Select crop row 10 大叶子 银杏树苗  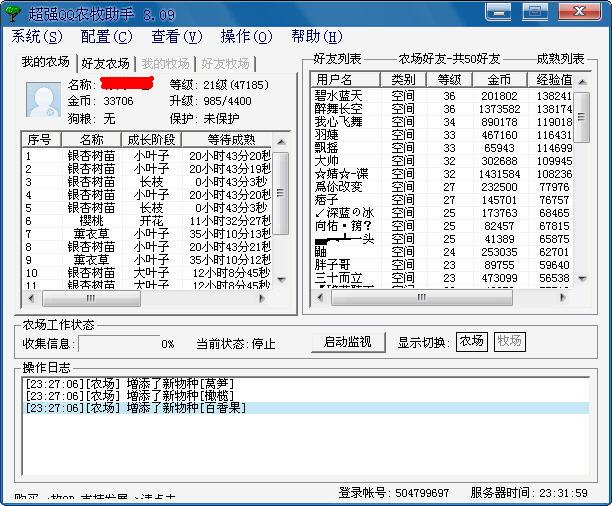click(148, 273)
